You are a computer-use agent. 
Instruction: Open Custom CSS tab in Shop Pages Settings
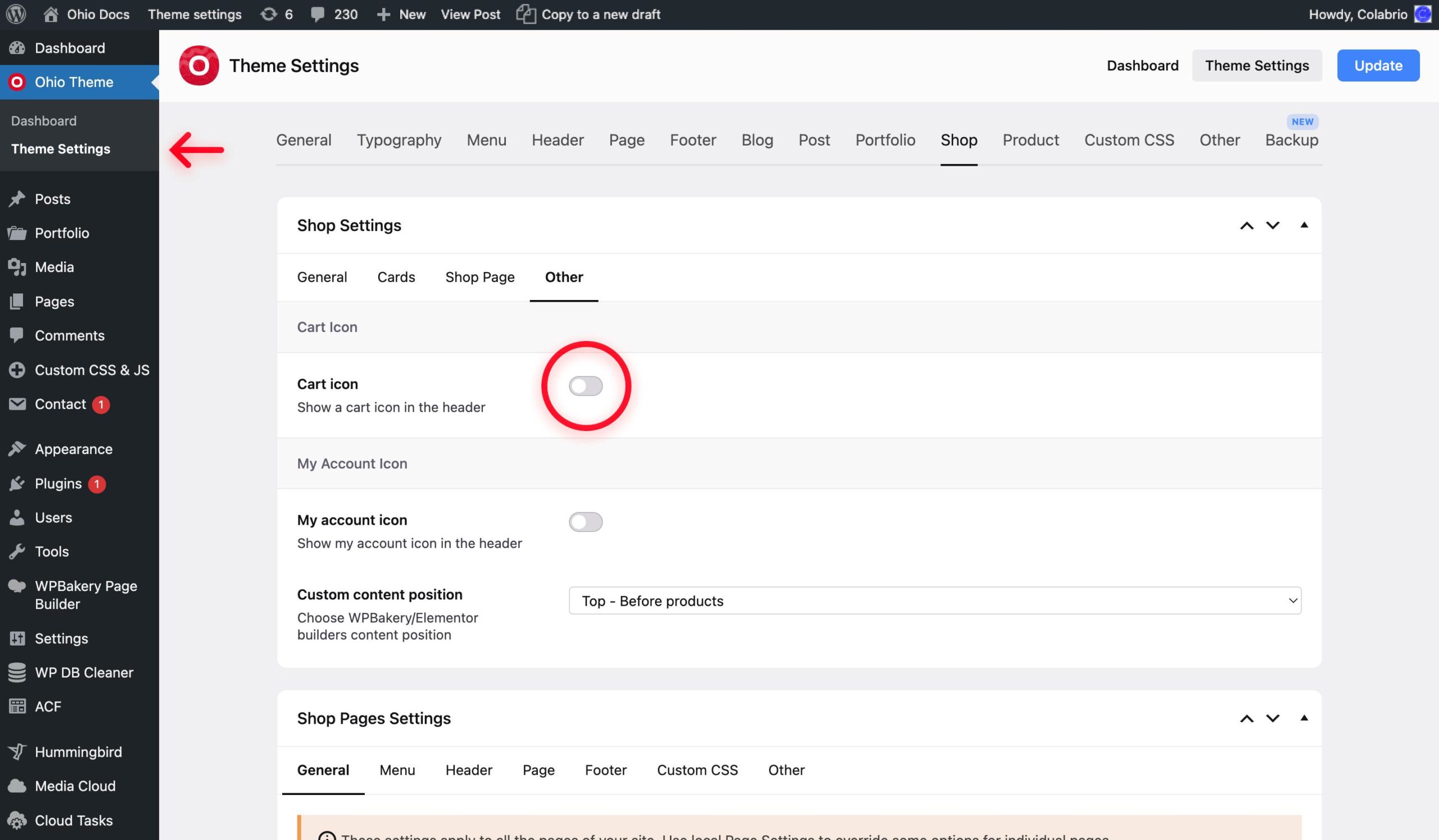point(697,770)
